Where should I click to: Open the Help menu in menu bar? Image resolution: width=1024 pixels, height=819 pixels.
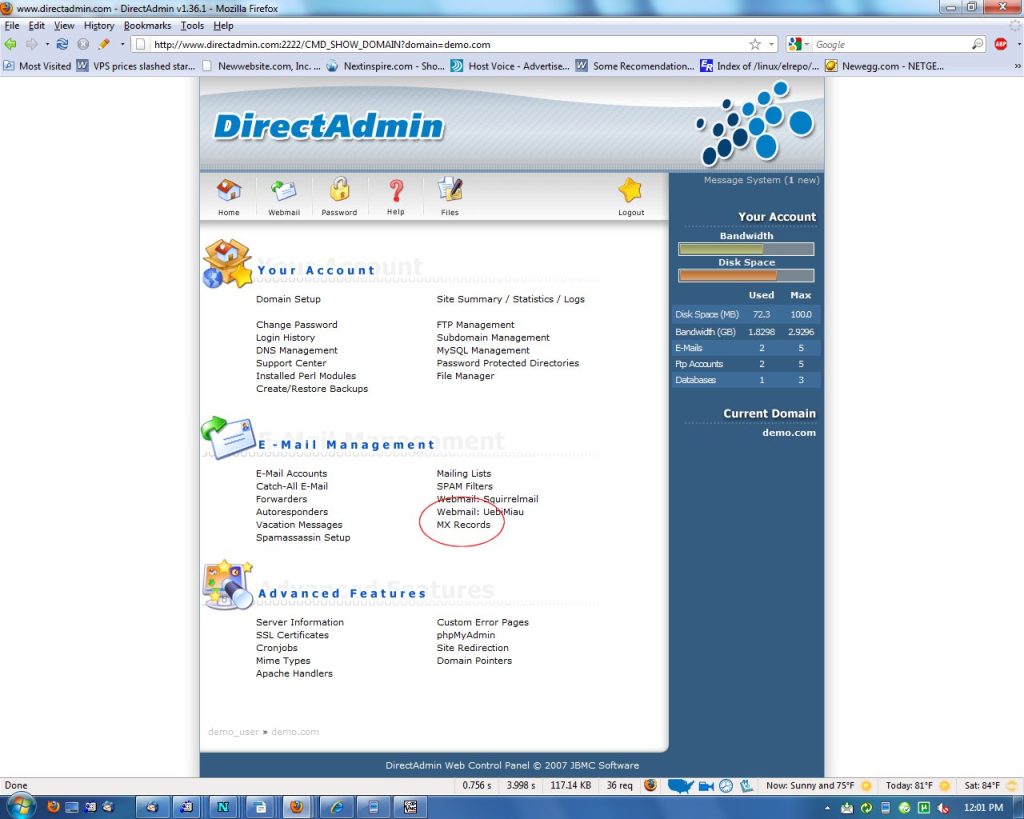pos(223,25)
